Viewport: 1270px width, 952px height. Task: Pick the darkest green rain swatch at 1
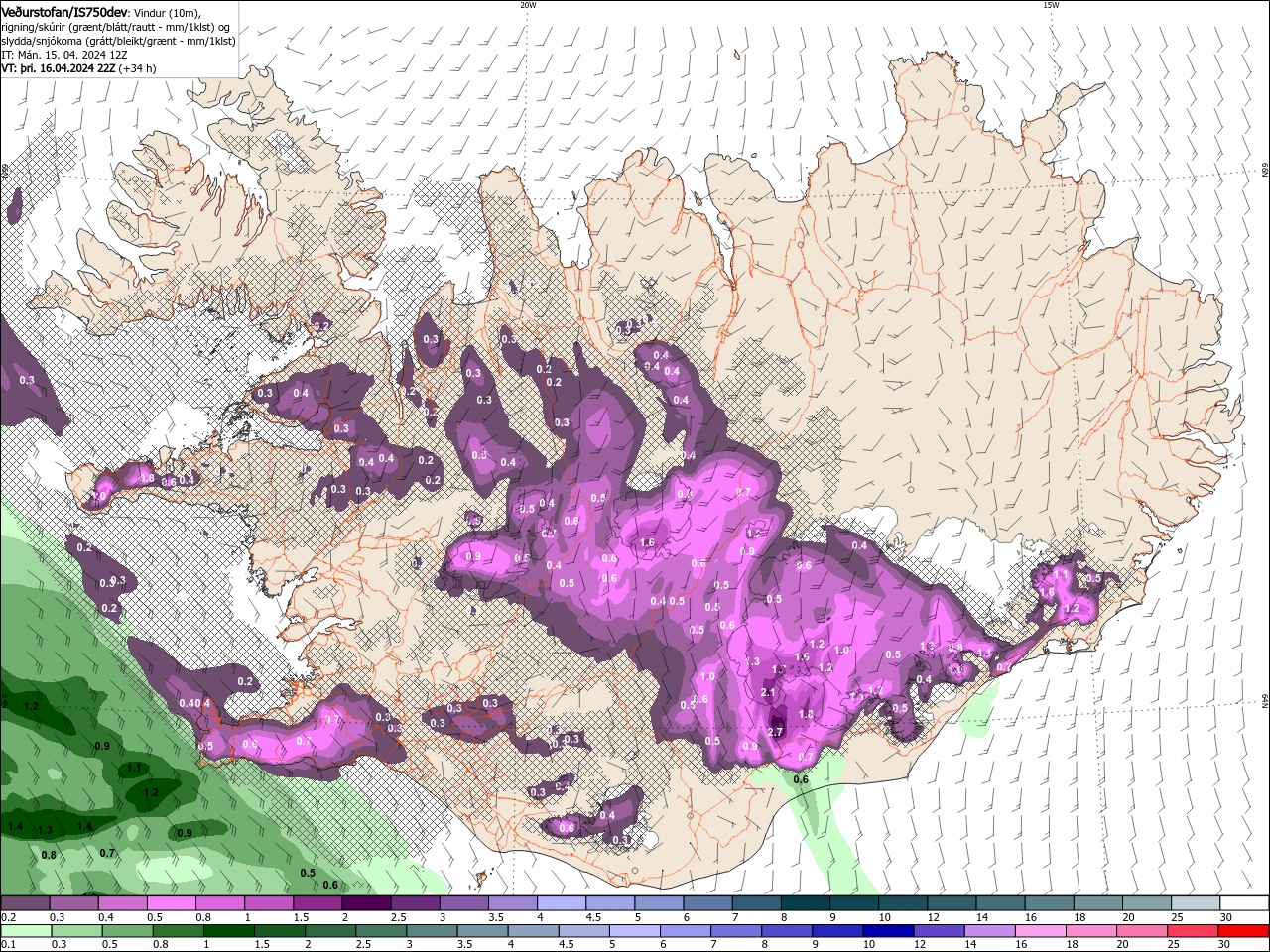pos(229,931)
